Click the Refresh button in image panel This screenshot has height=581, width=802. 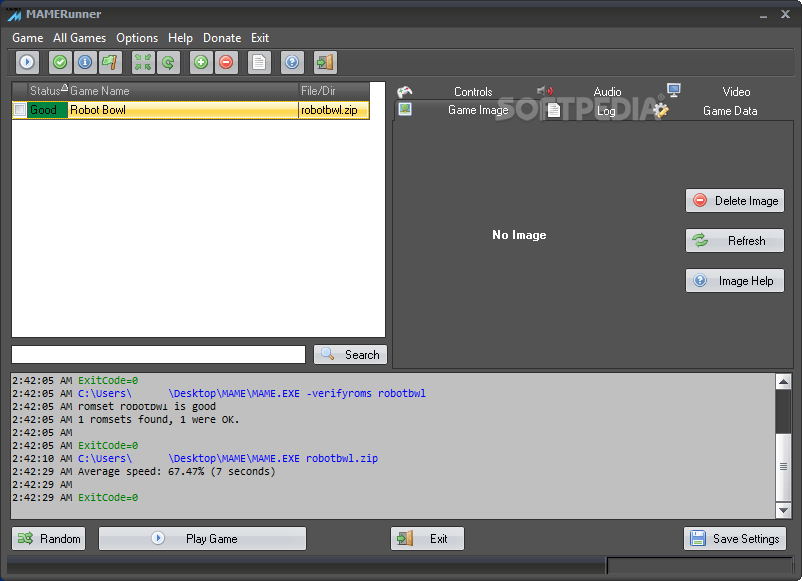[x=734, y=240]
